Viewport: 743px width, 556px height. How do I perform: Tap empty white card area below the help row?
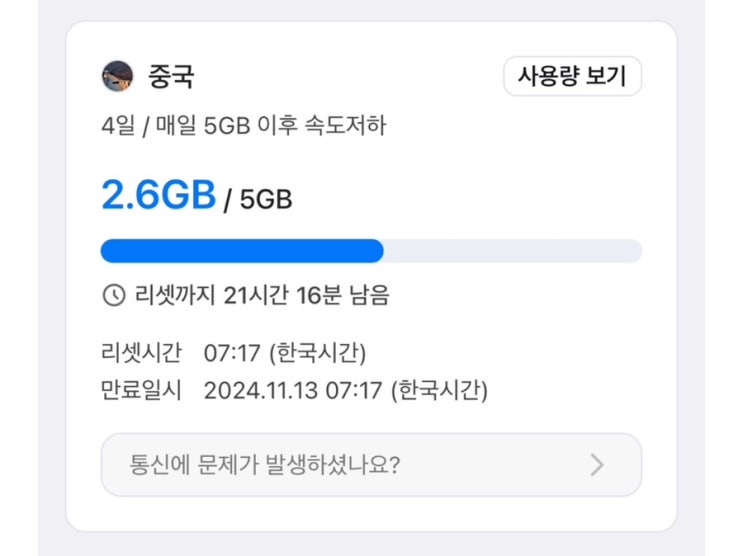tap(370, 513)
